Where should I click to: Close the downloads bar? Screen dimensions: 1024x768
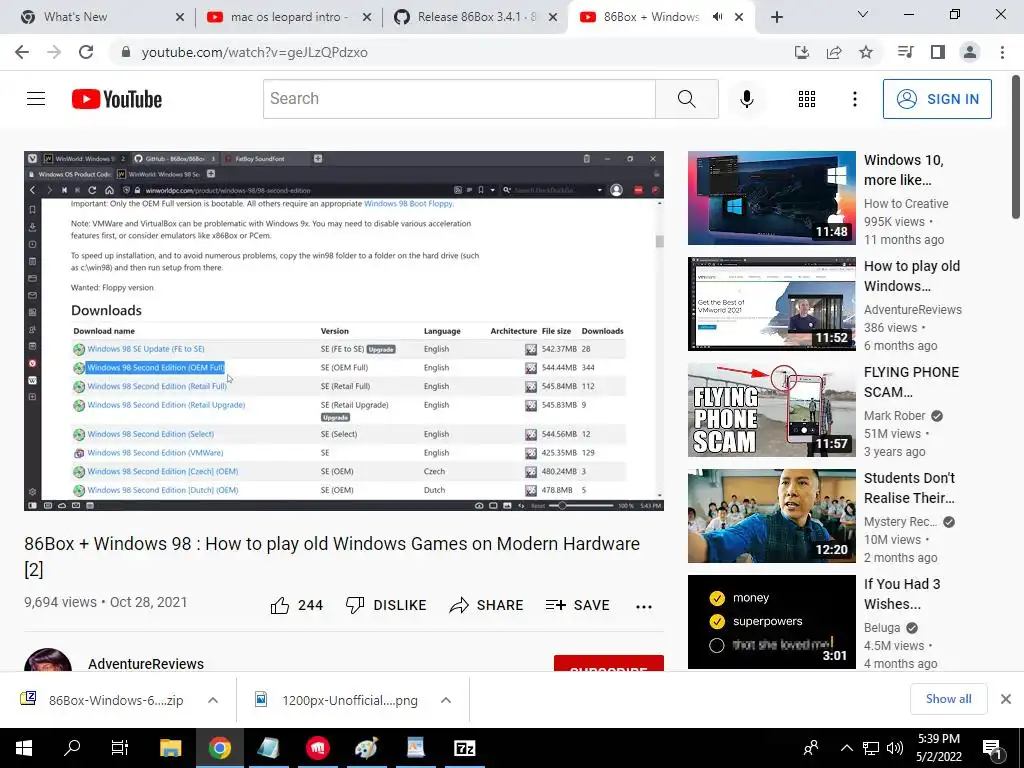1006,699
